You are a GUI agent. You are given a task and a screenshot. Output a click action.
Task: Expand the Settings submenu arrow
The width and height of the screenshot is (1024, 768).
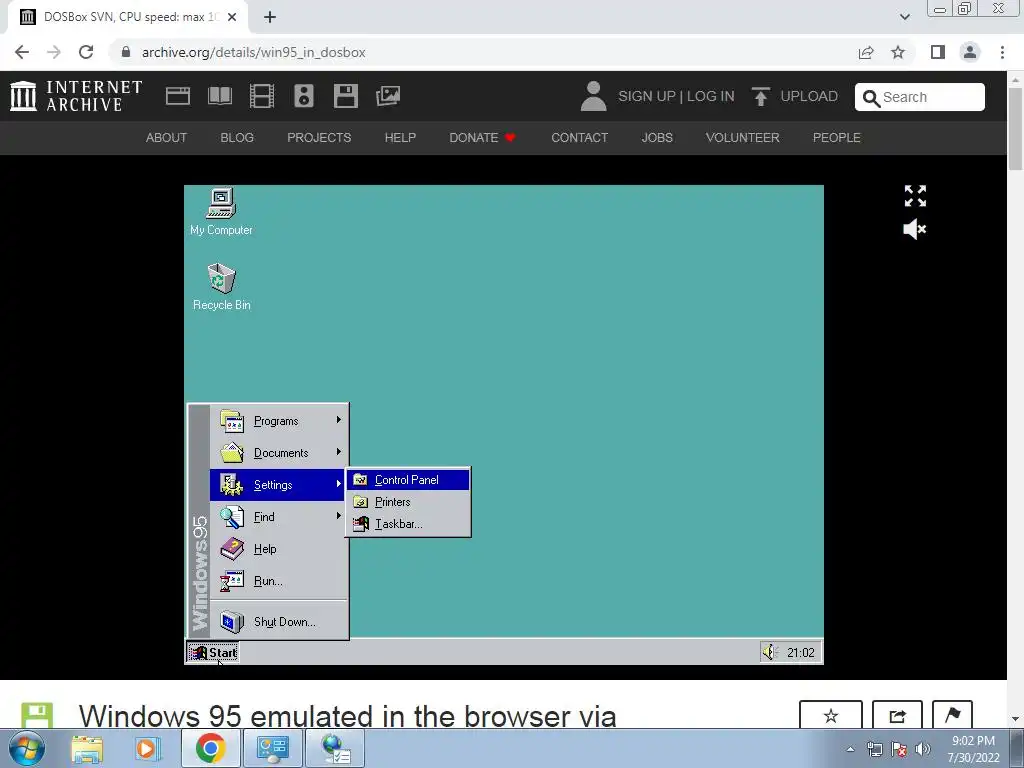click(338, 483)
